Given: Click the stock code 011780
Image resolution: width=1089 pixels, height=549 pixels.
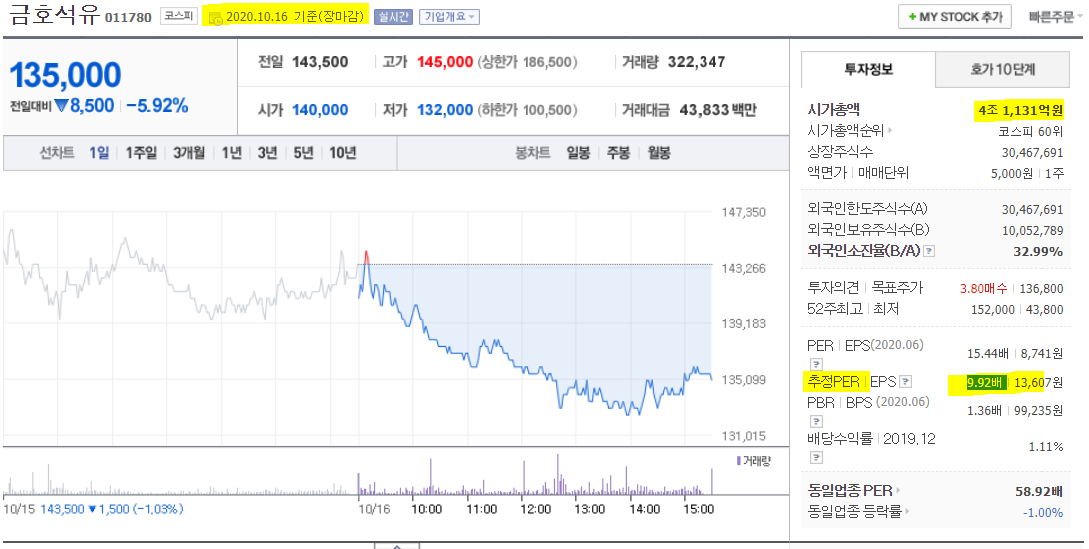Looking at the screenshot, I should (x=128, y=17).
